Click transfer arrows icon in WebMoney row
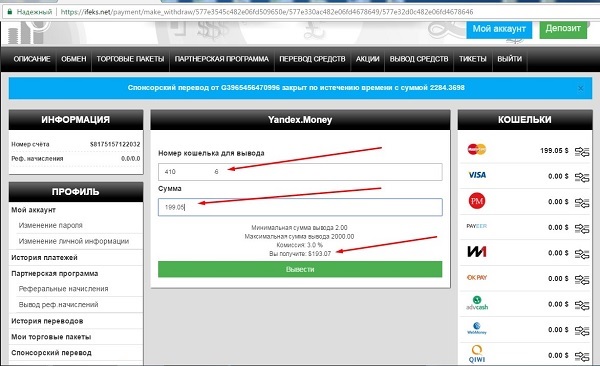 tap(582, 331)
